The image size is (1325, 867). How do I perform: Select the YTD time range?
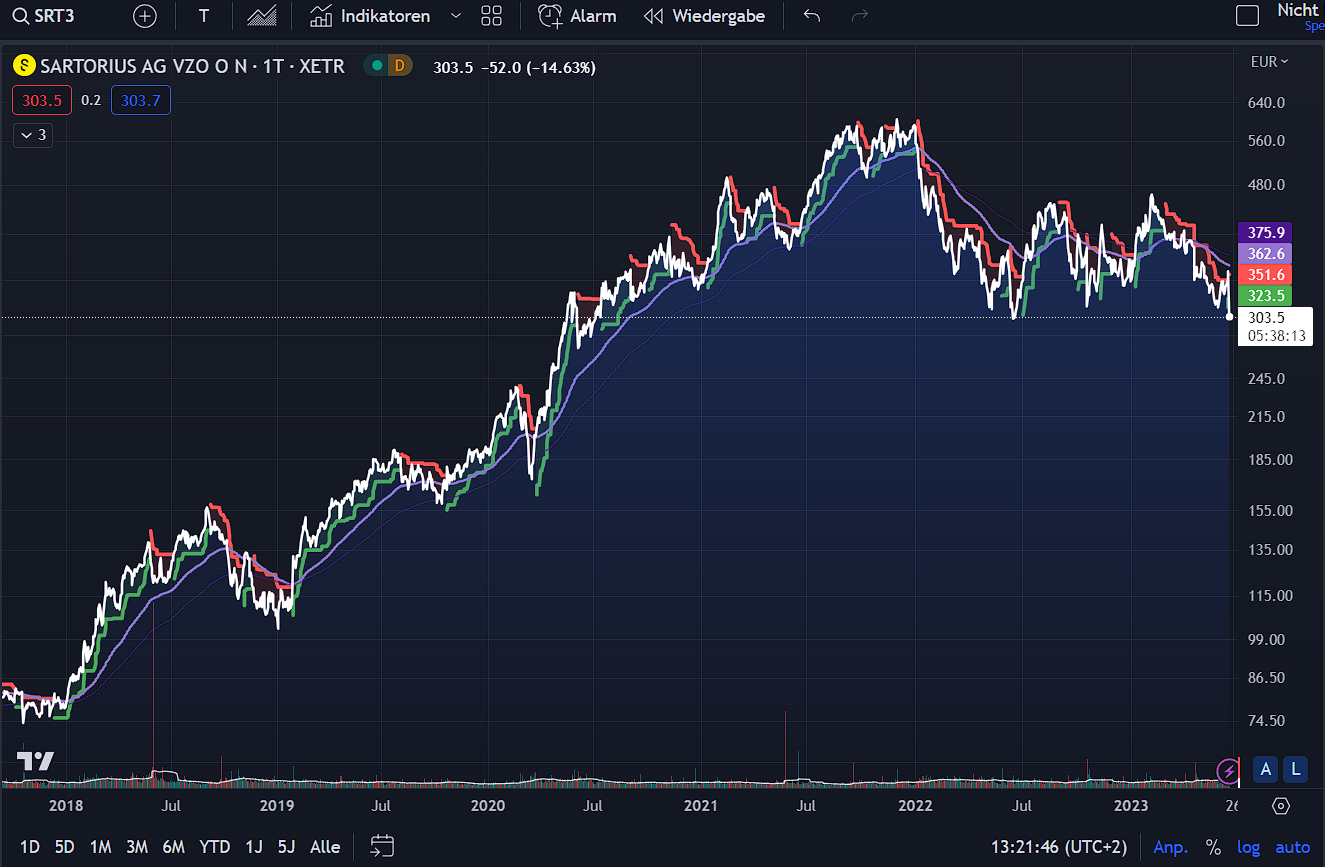pos(213,847)
